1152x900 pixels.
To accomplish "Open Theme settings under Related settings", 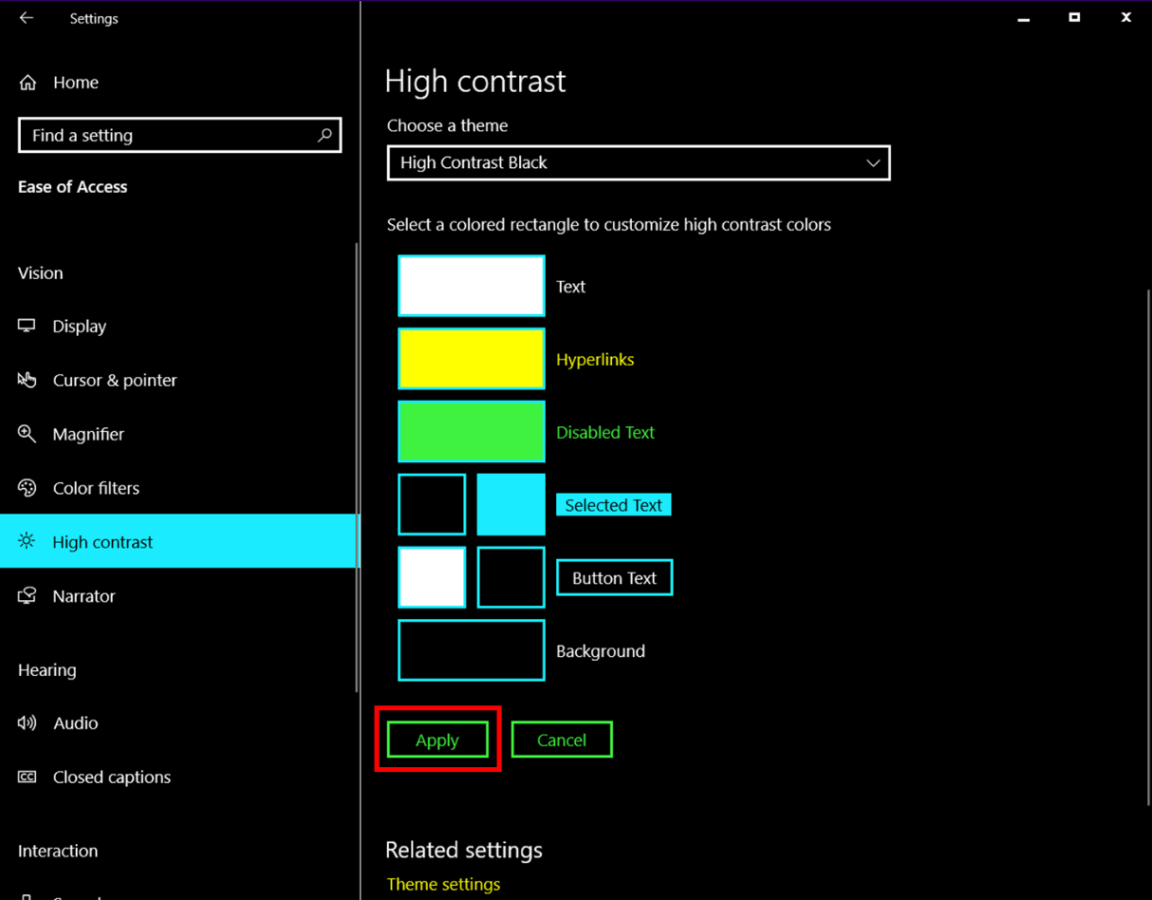I will (443, 884).
